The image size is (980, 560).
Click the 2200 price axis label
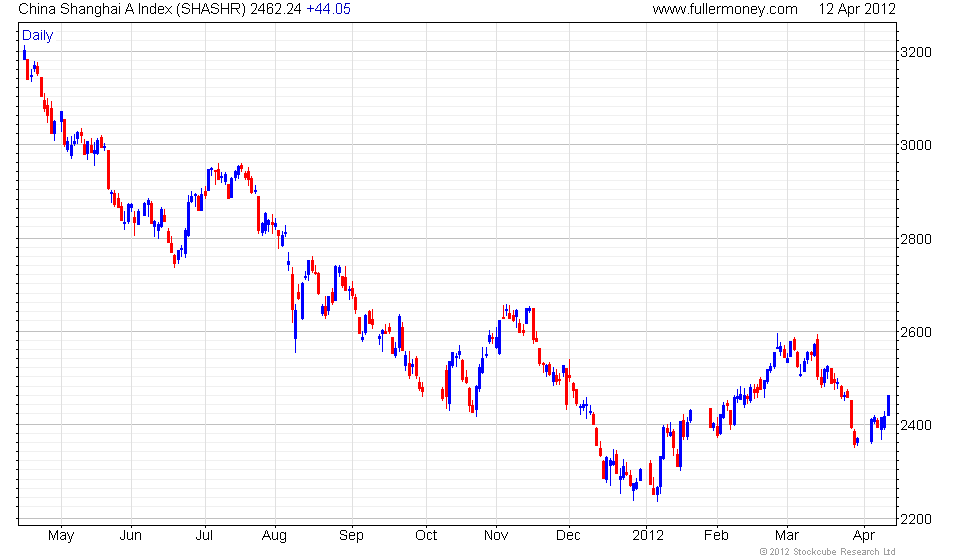(916, 520)
